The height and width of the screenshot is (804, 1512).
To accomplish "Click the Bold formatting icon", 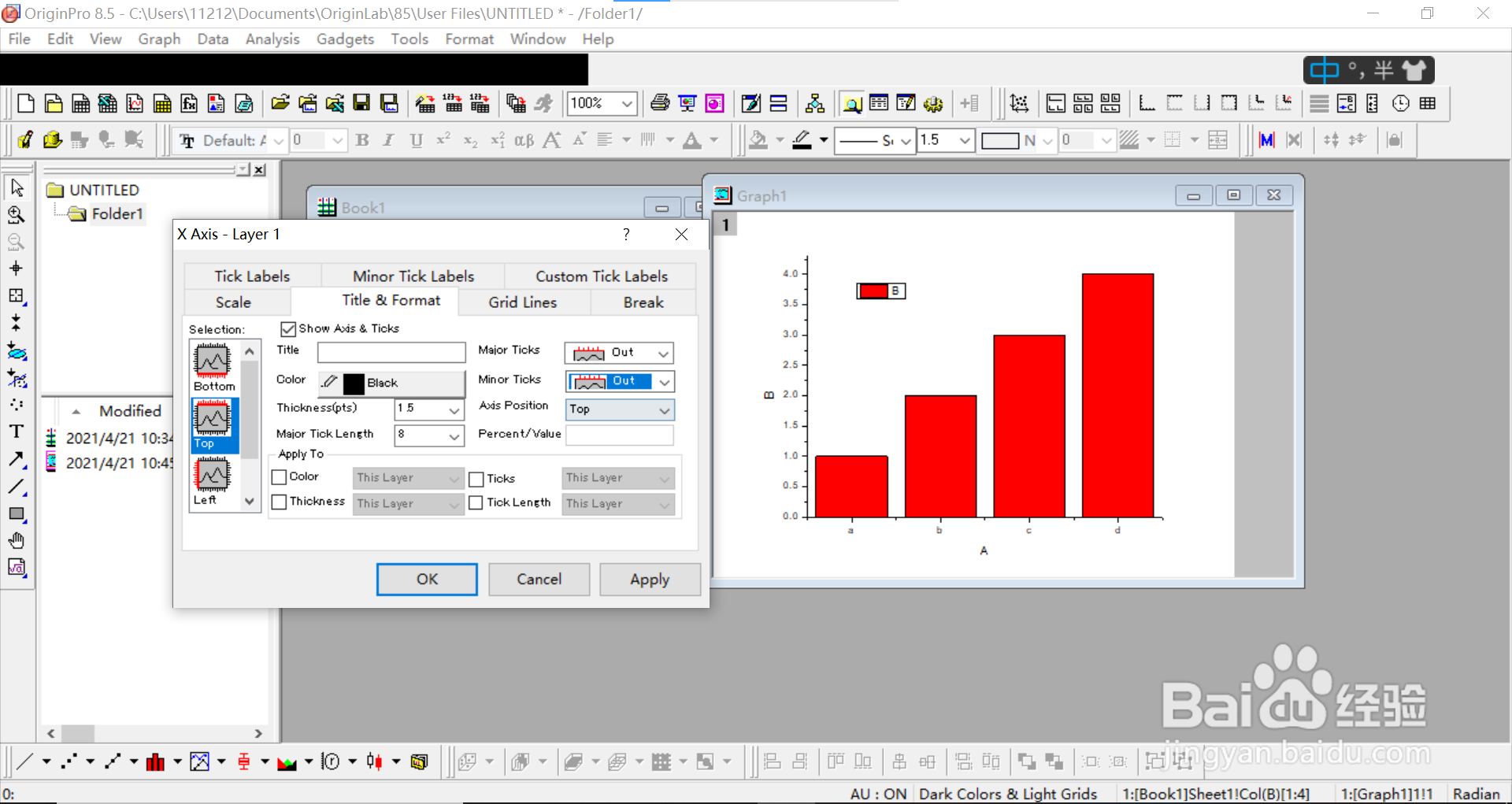I will click(x=362, y=140).
